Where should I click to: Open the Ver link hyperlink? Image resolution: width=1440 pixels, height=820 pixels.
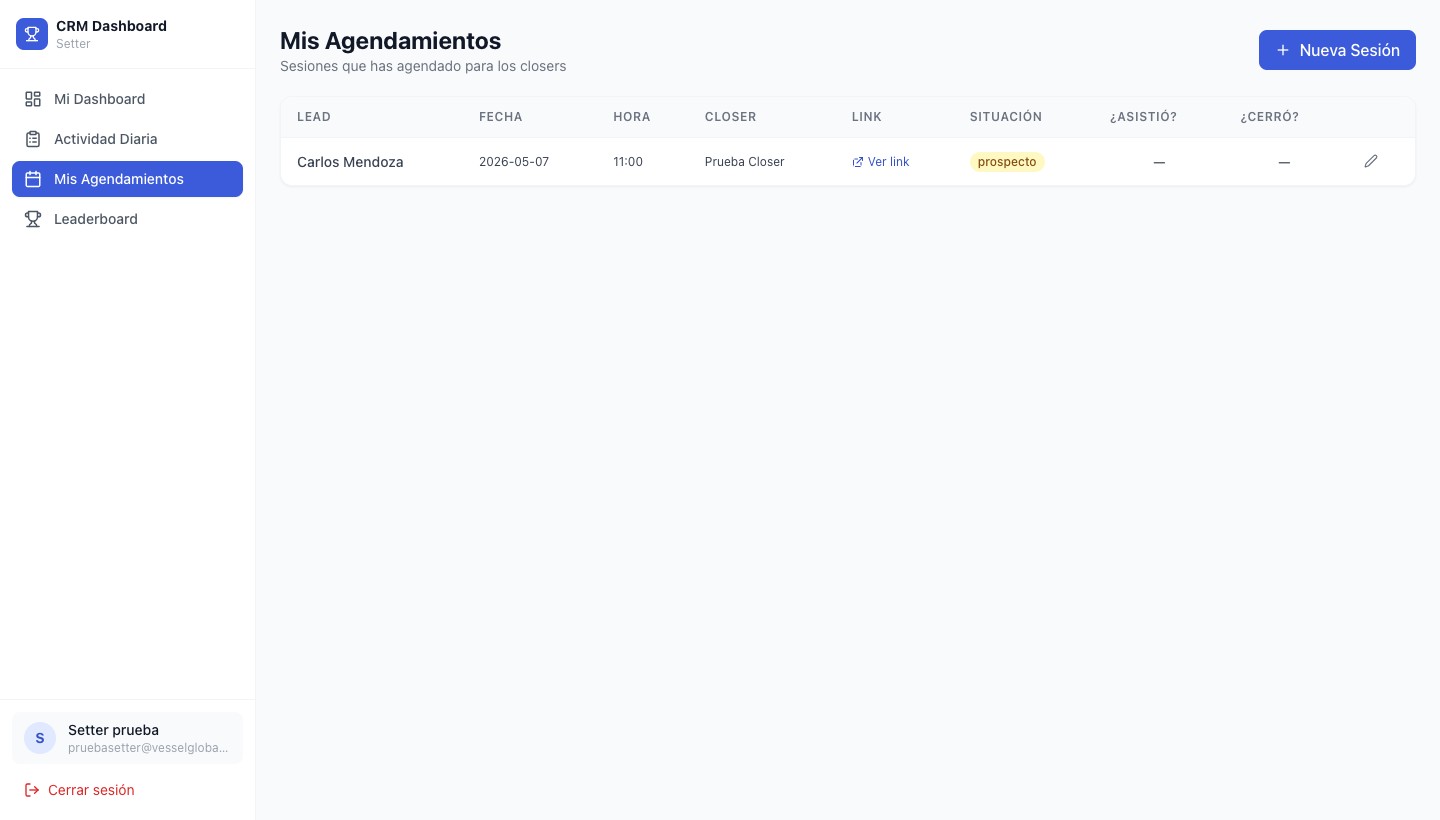coord(888,162)
